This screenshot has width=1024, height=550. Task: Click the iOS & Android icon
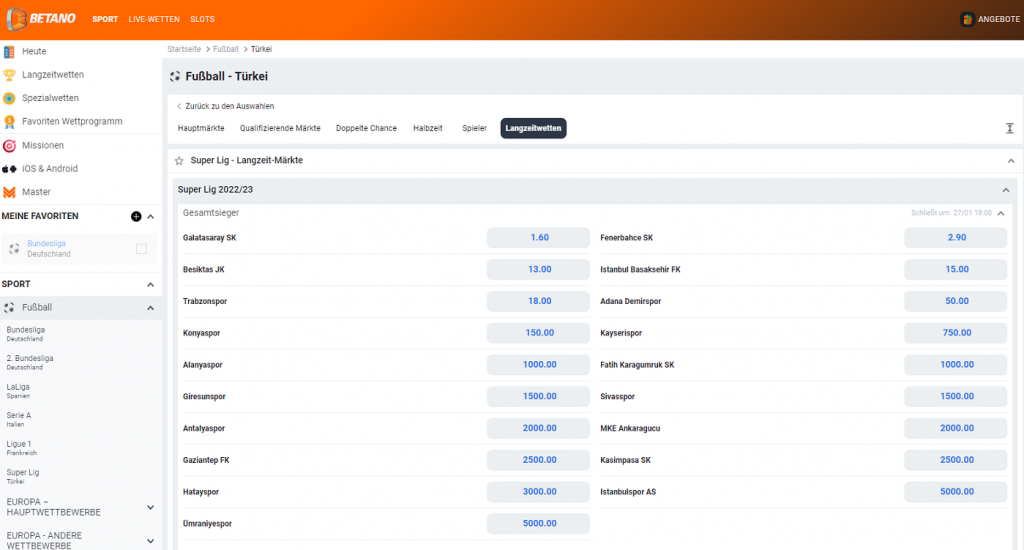[x=9, y=169]
